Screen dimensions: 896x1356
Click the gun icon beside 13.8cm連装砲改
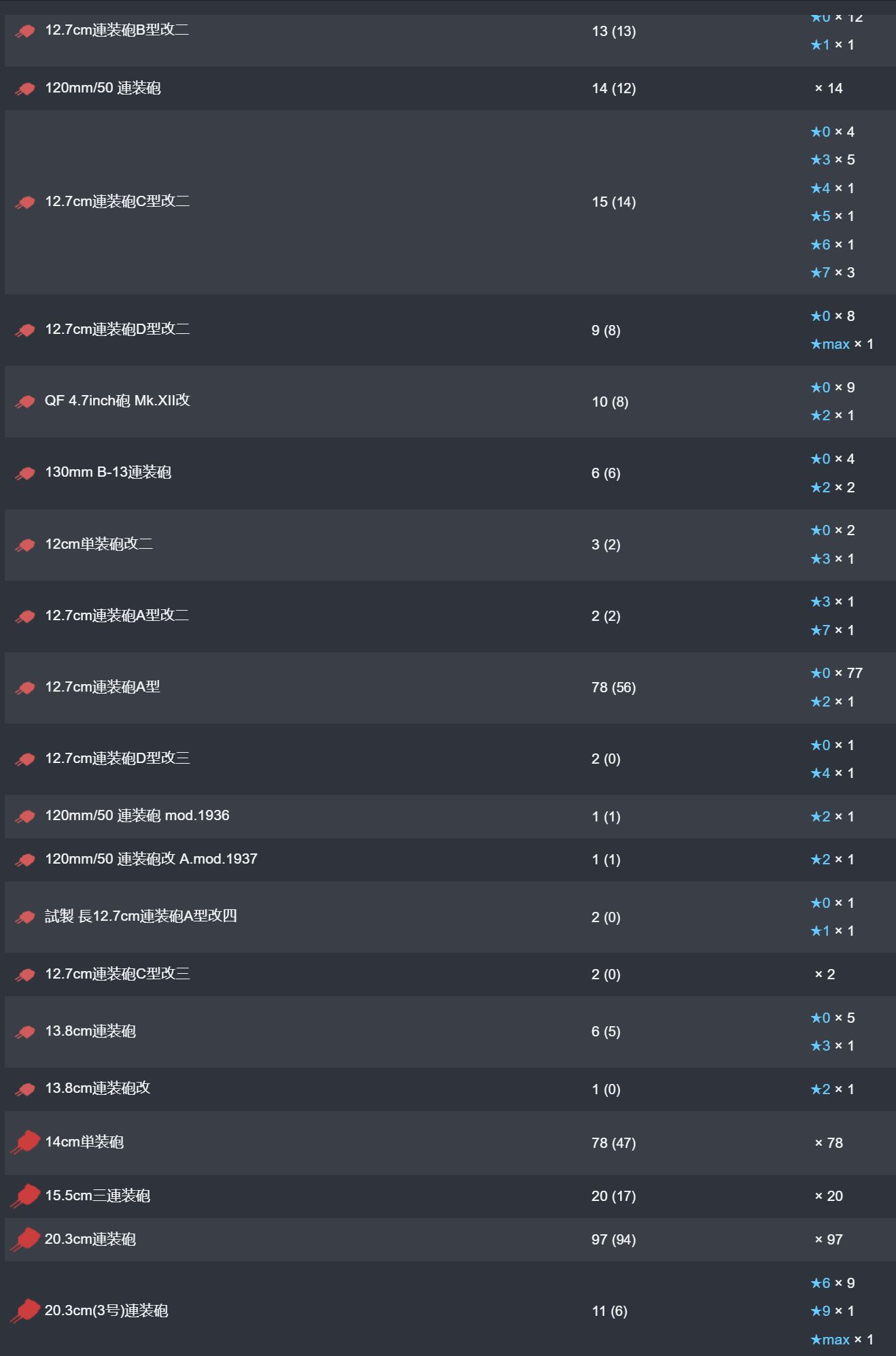tap(25, 1089)
